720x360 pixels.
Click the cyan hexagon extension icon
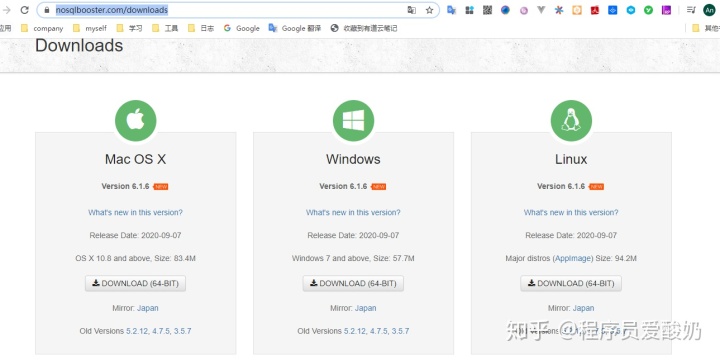coord(631,10)
